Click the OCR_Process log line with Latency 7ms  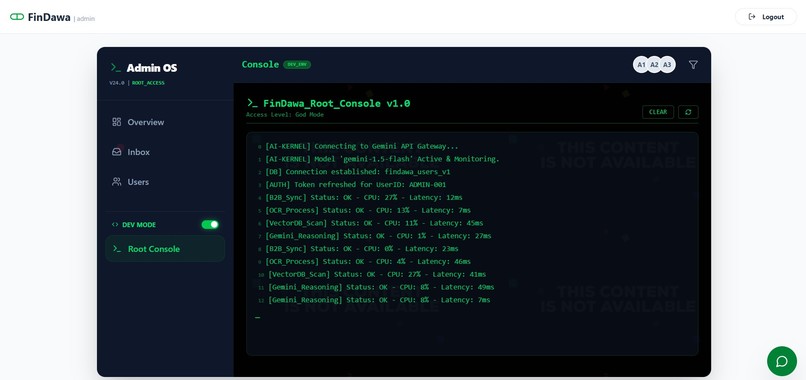[368, 211]
